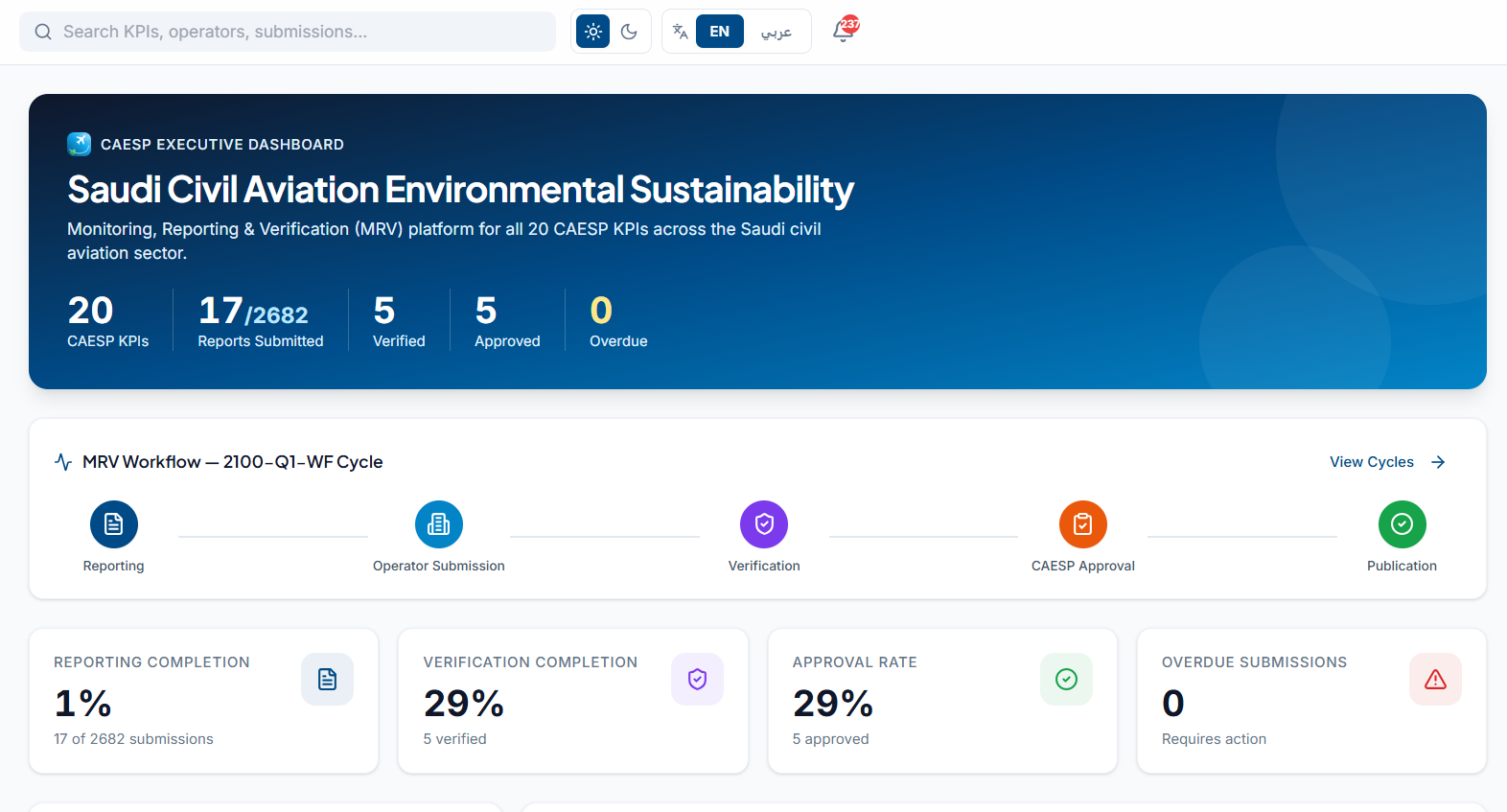This screenshot has height=812, width=1507.
Task: Click the 20 CAESP KPIs stat
Action: coord(108,320)
